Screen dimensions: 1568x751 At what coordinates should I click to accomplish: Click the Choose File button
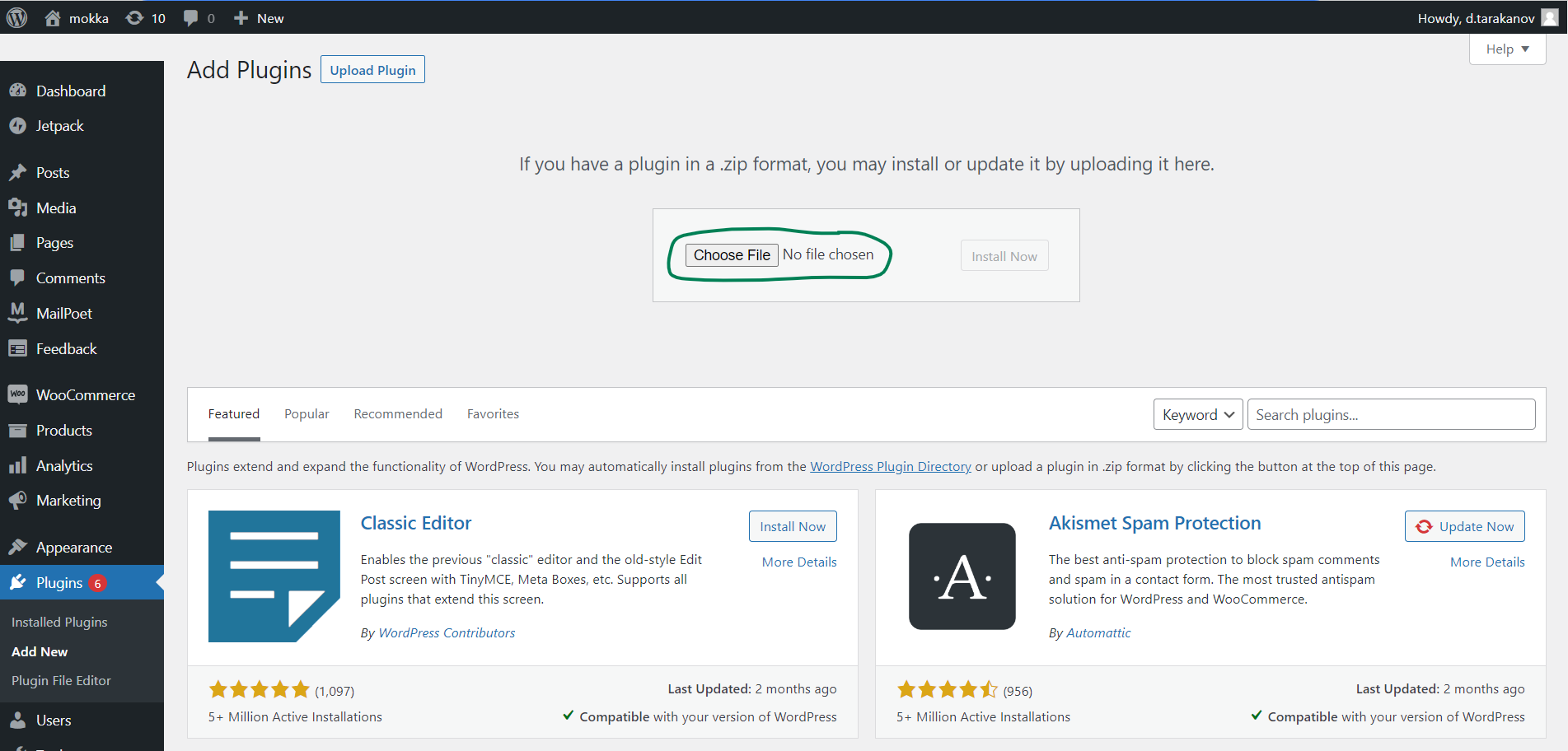click(731, 255)
